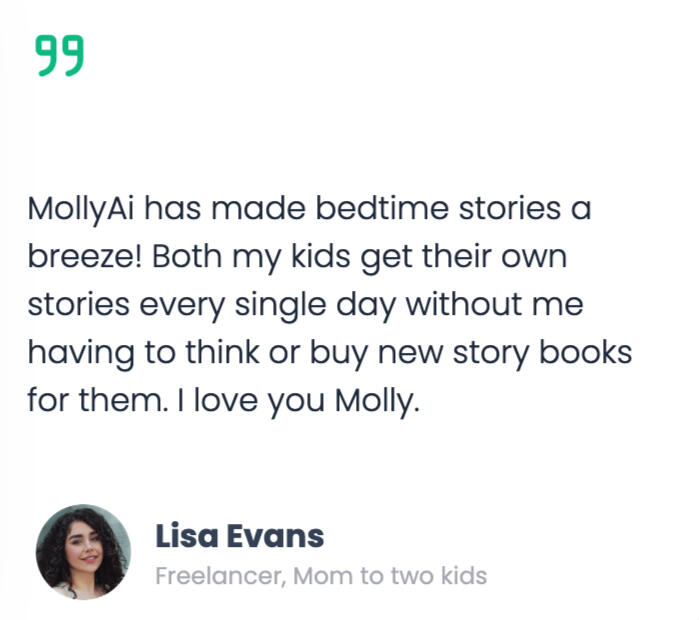The height and width of the screenshot is (620, 699).
Task: Click the word 'Evans' in the author name
Action: [275, 536]
